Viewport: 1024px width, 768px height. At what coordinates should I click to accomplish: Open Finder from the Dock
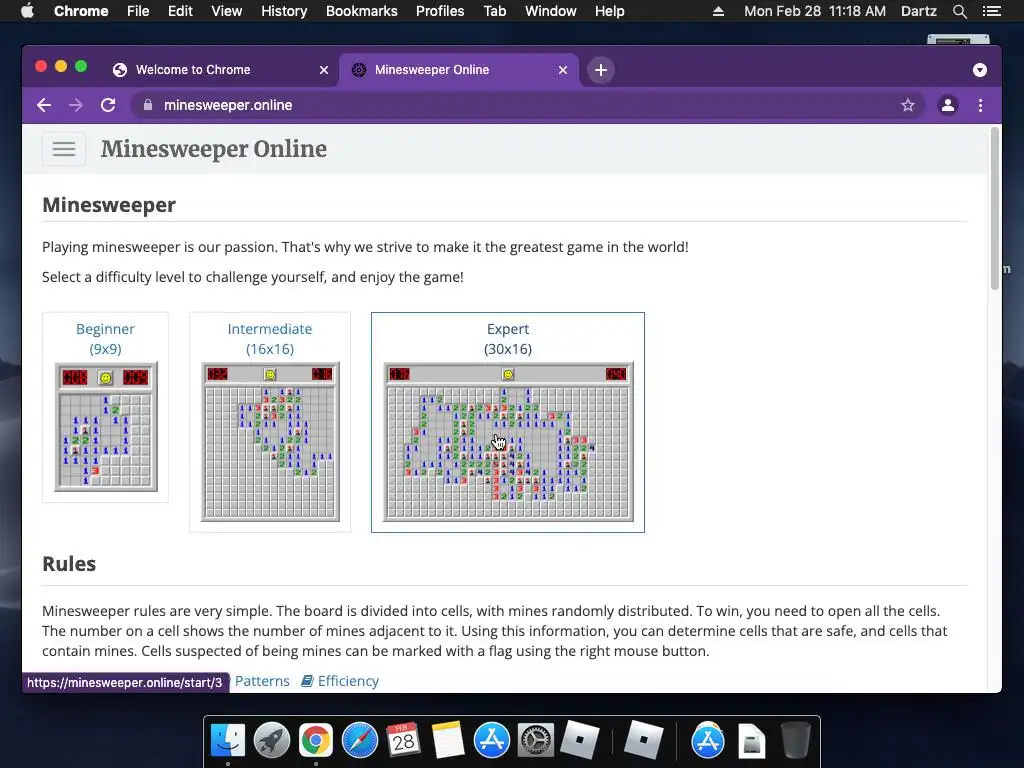227,741
